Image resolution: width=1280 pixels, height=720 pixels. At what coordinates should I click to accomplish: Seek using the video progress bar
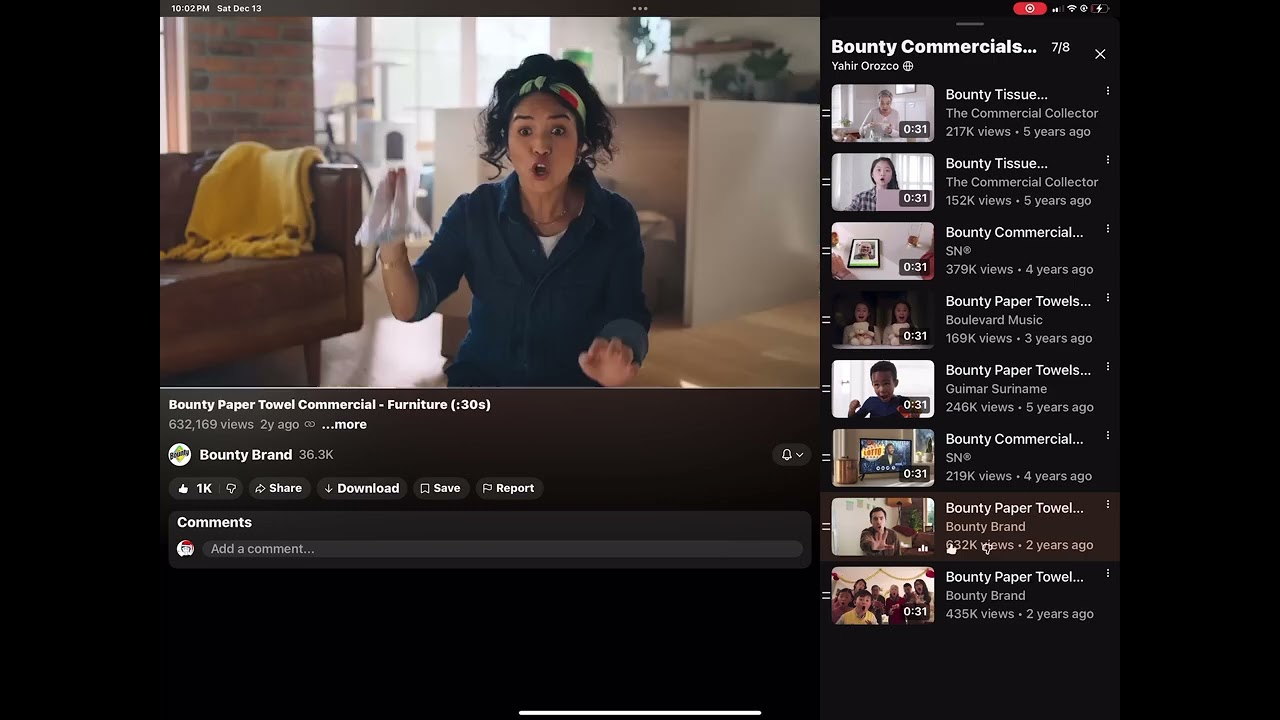coord(490,387)
